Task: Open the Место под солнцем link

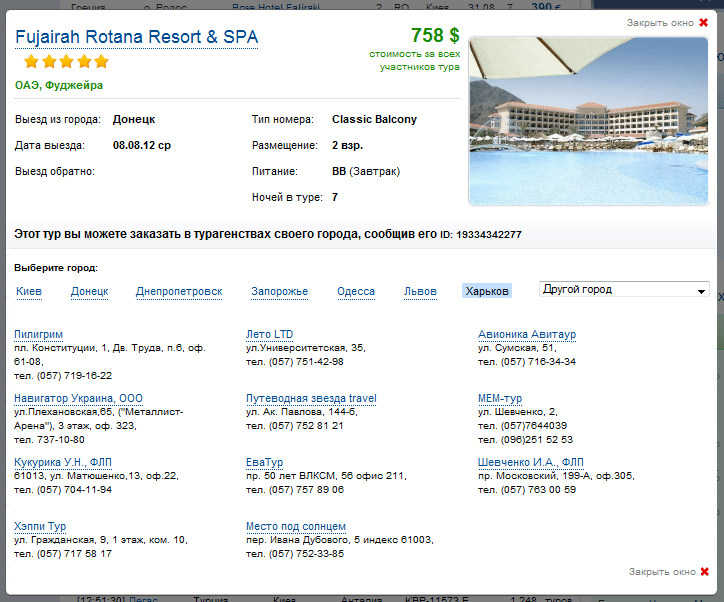Action: [x=296, y=526]
